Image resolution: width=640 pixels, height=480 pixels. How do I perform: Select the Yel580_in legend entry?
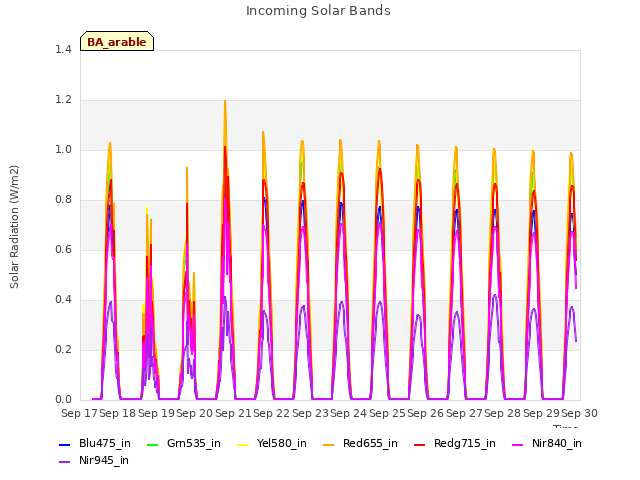(271, 444)
